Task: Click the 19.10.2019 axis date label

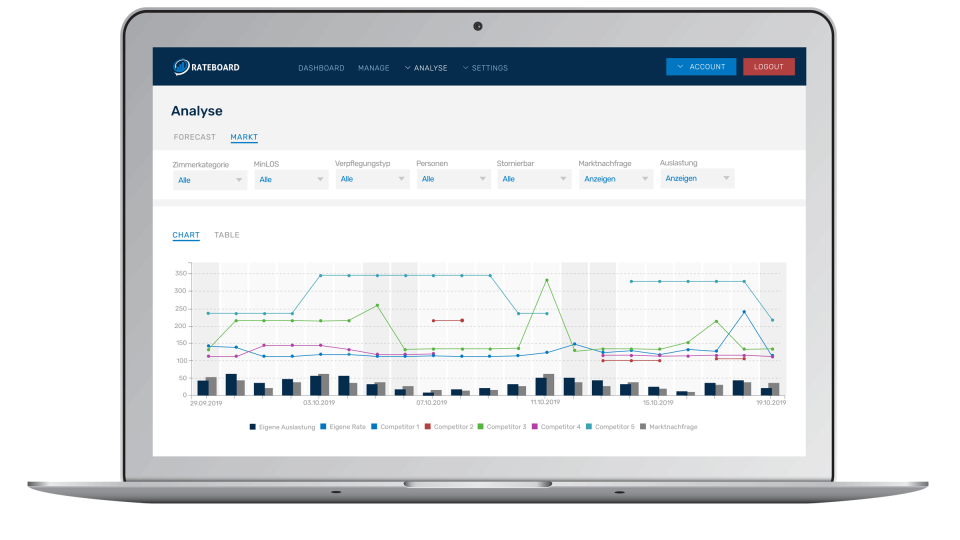Action: point(771,403)
